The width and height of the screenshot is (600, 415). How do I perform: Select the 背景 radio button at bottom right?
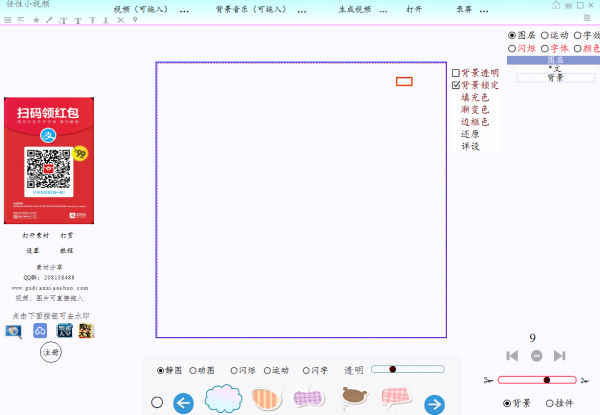pyautogui.click(x=507, y=403)
